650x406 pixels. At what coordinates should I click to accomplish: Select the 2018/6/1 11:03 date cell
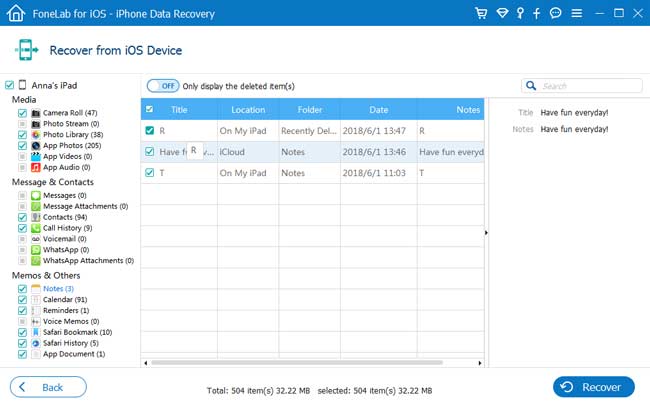click(378, 173)
